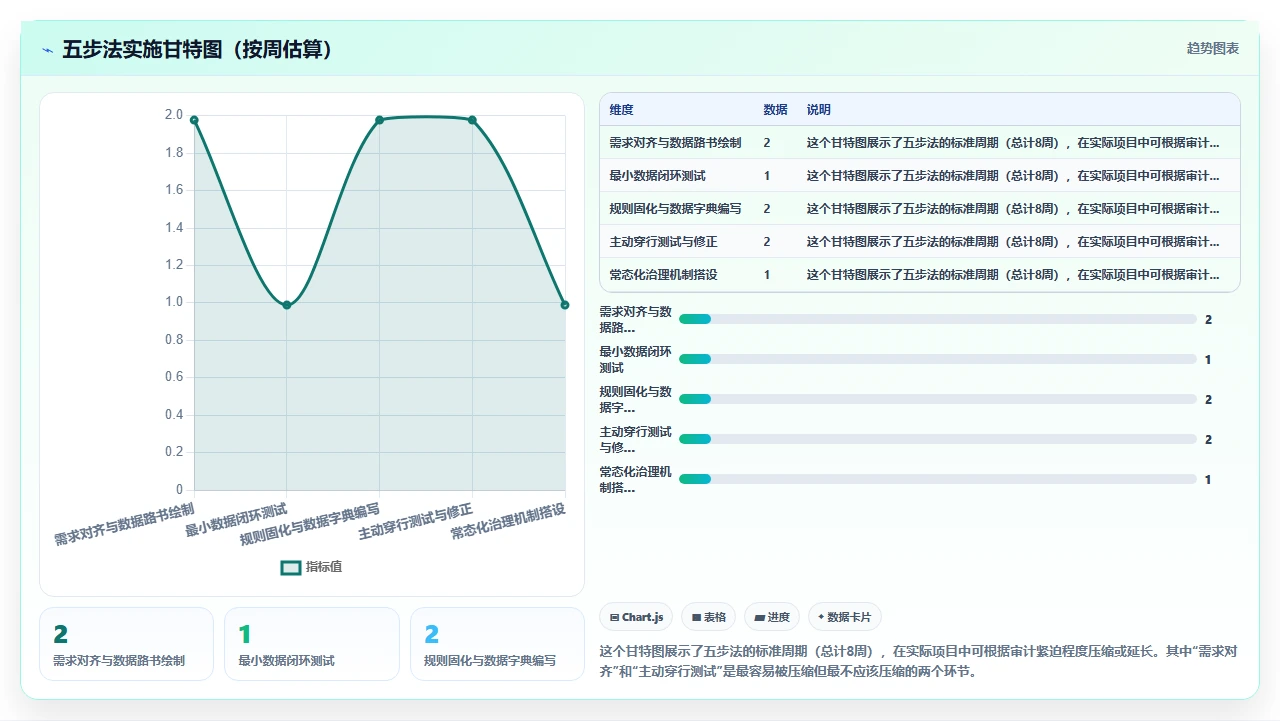1280x721 pixels.
Task: Click chart data point for 常态化治理机制搭设
Action: pyautogui.click(x=565, y=305)
